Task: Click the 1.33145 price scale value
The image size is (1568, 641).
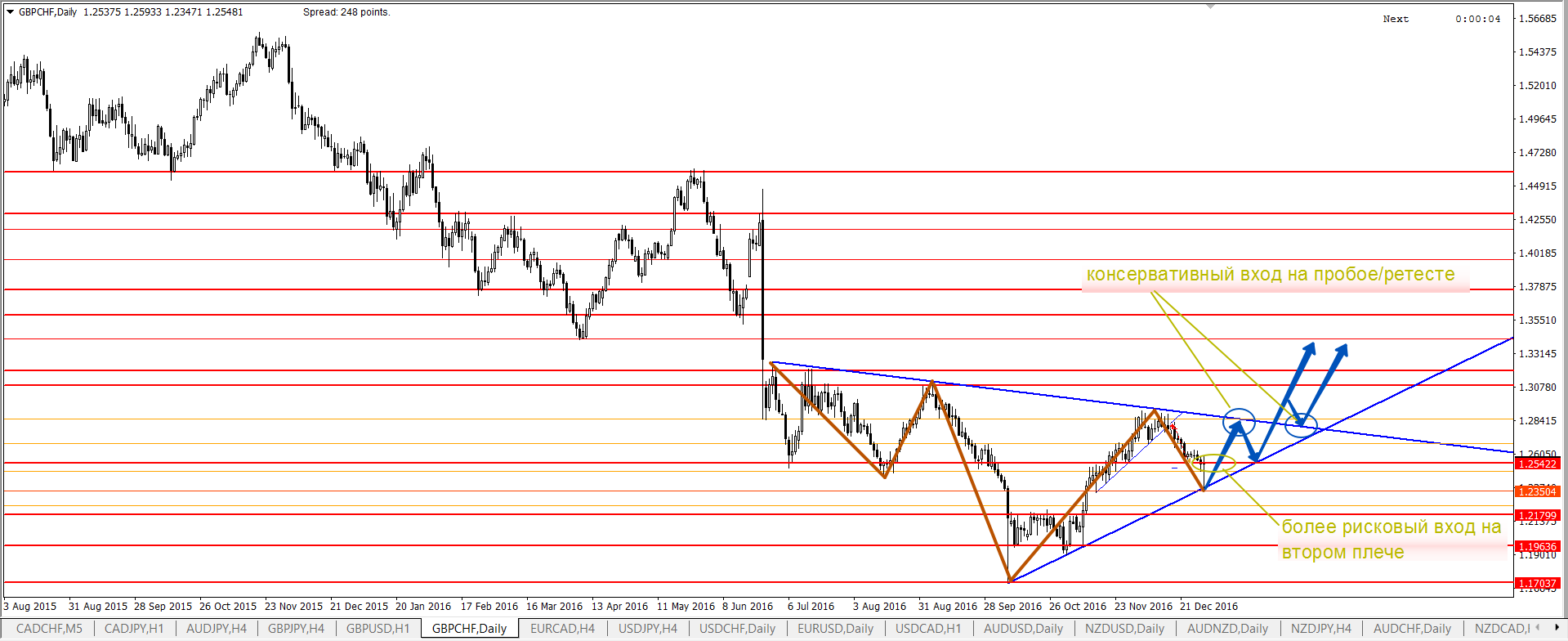Action: pyautogui.click(x=1537, y=354)
